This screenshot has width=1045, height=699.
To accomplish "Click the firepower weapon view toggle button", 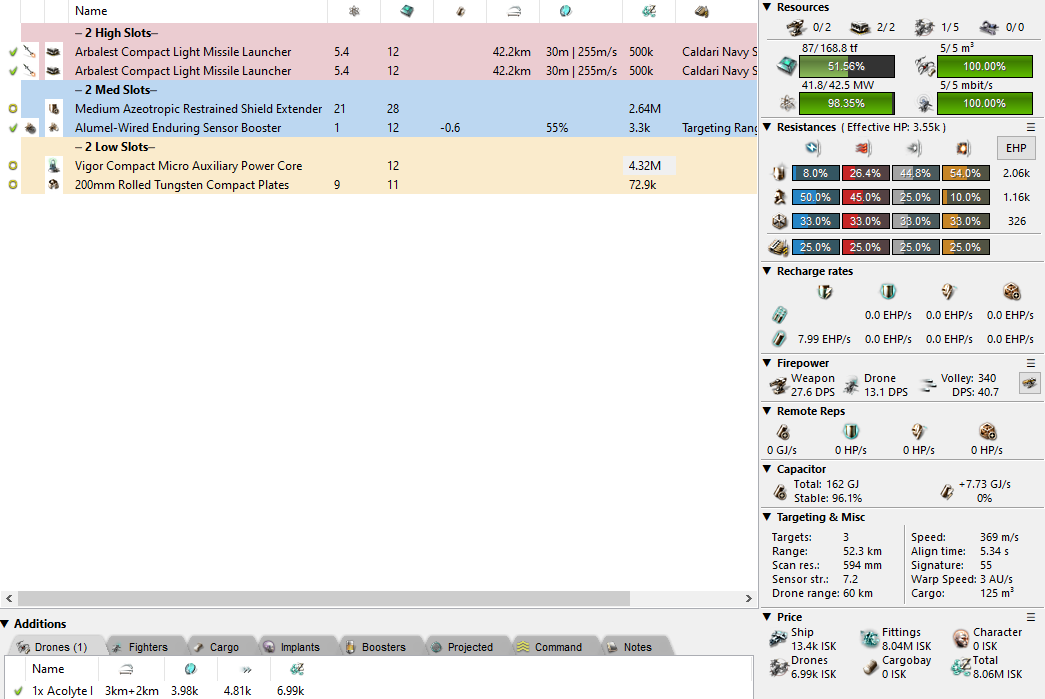I will [x=1029, y=383].
